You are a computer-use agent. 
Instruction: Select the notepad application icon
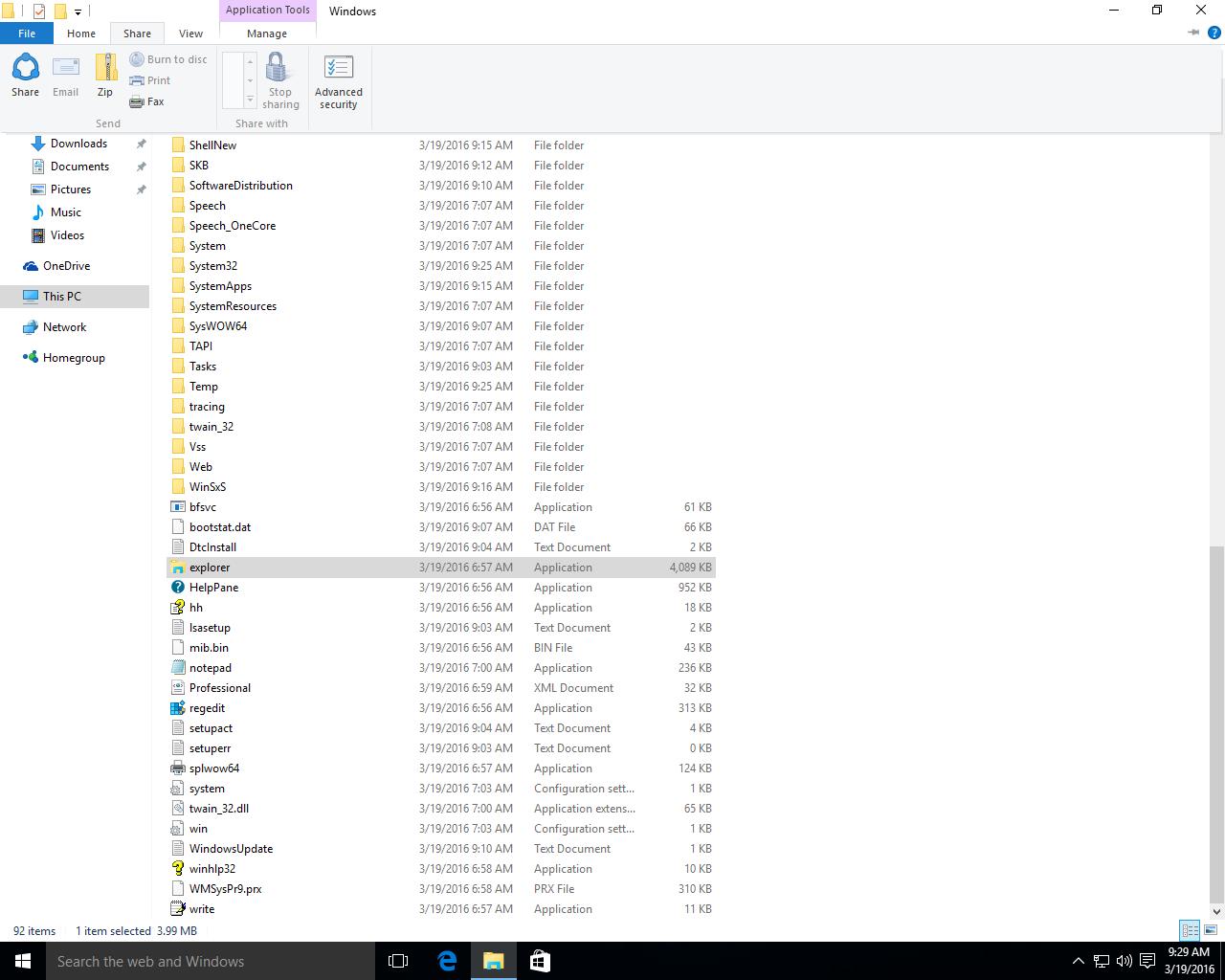[x=177, y=668]
